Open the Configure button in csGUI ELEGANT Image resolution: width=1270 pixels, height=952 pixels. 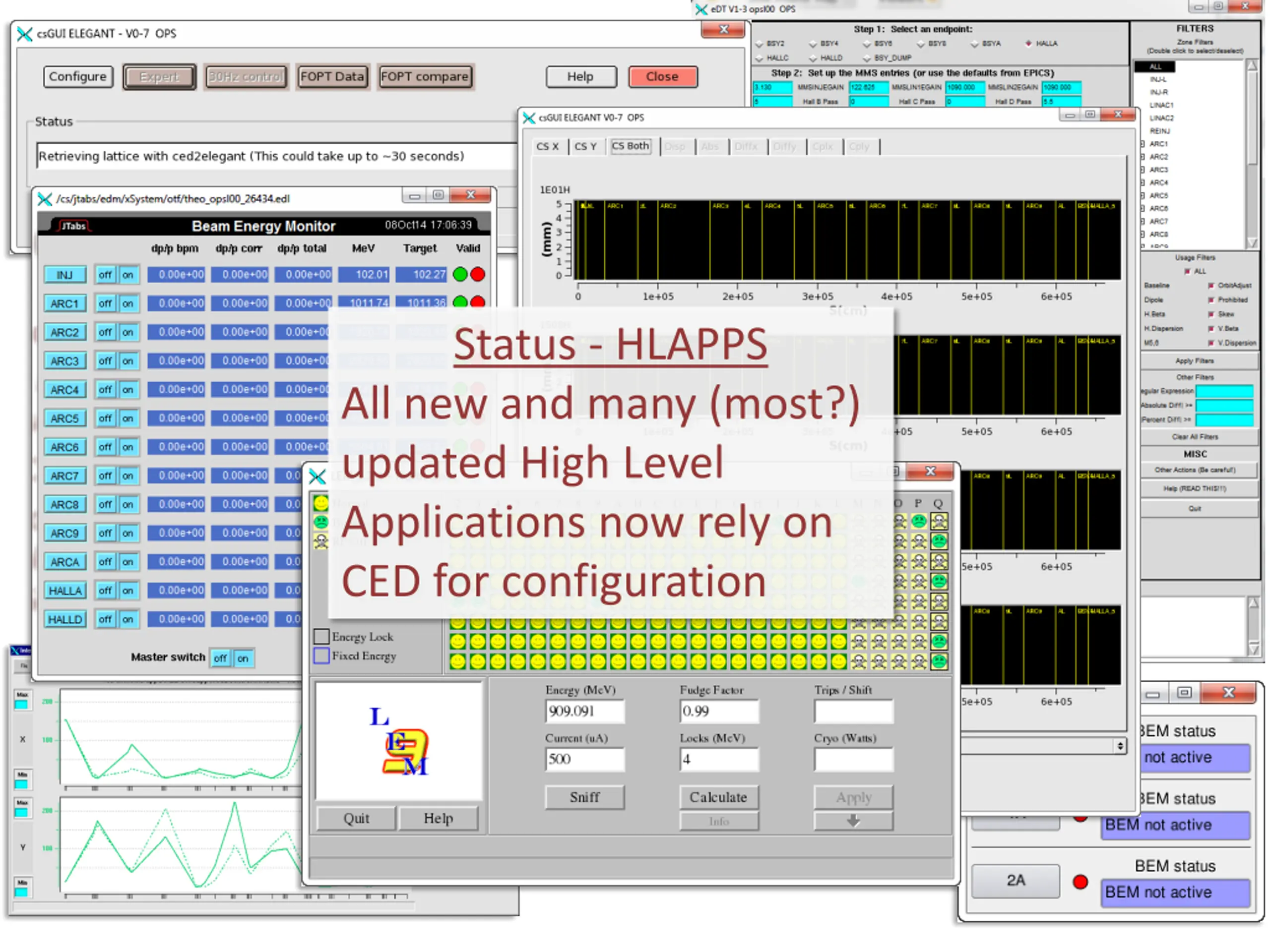[78, 77]
